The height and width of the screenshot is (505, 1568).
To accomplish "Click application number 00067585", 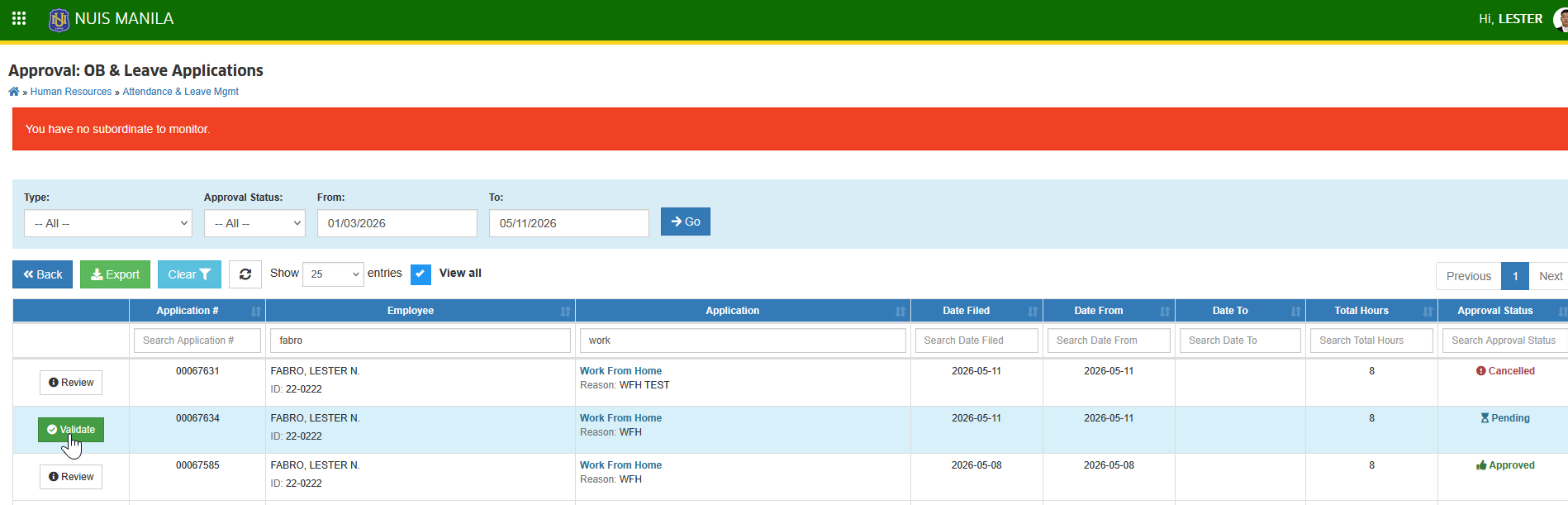I will 197,465.
